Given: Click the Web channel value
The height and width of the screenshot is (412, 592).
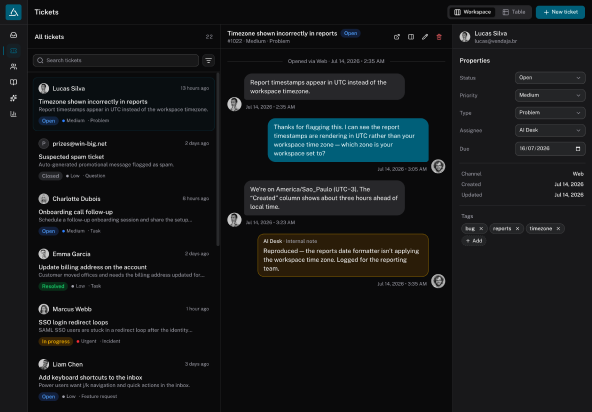Looking at the screenshot, I should pyautogui.click(x=578, y=174).
